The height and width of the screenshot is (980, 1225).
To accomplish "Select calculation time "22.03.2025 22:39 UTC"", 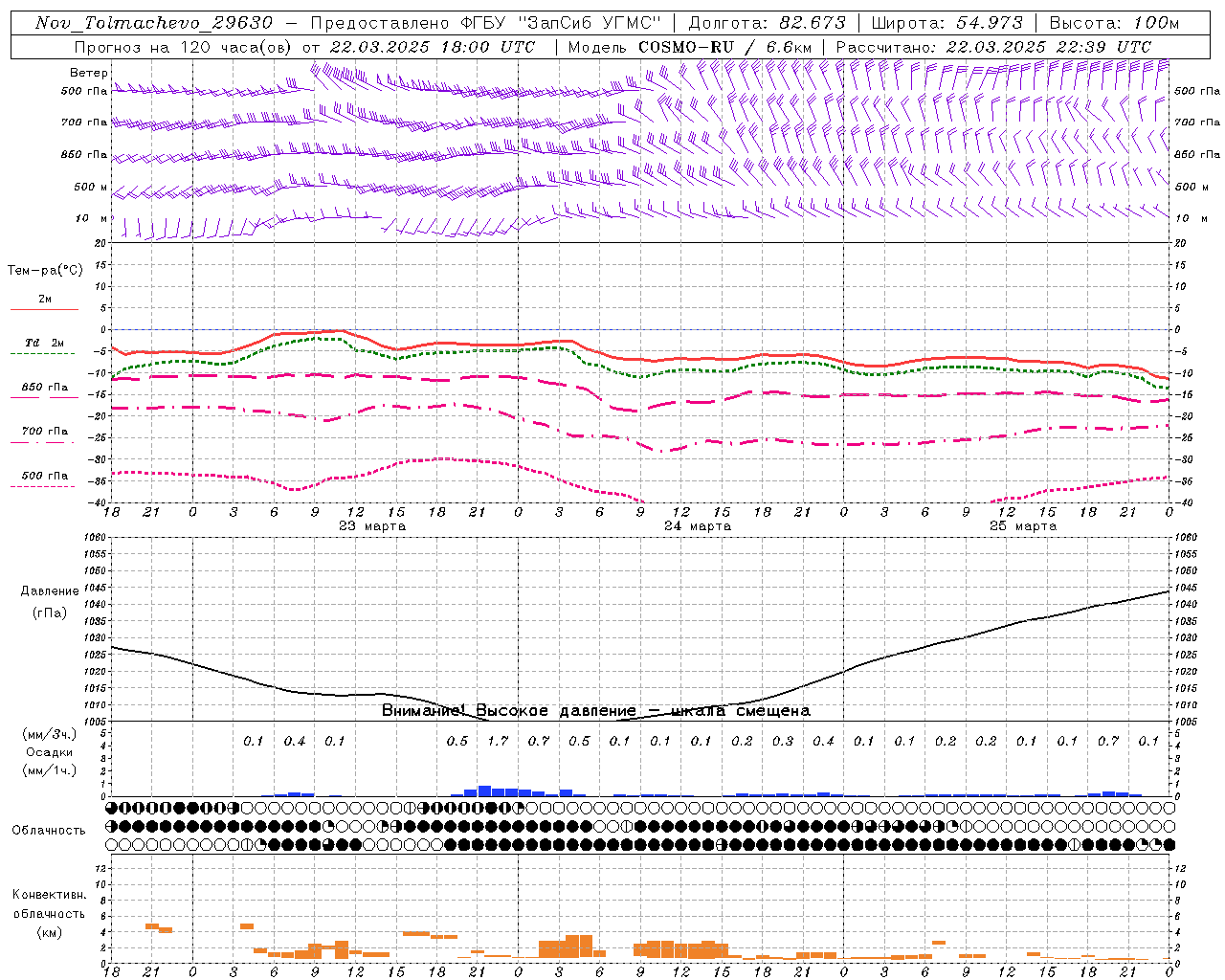I will point(1048,47).
